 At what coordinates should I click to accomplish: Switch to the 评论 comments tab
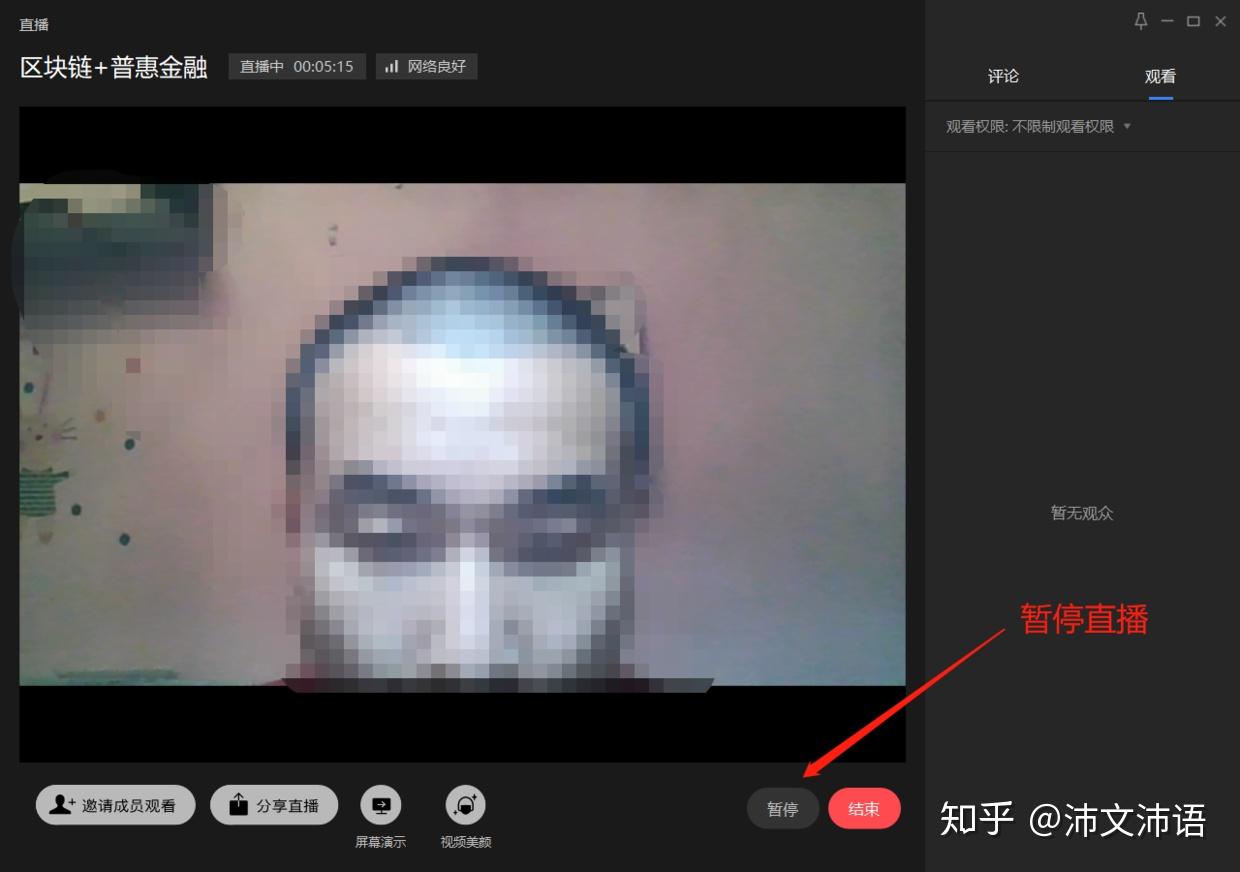[x=1002, y=76]
